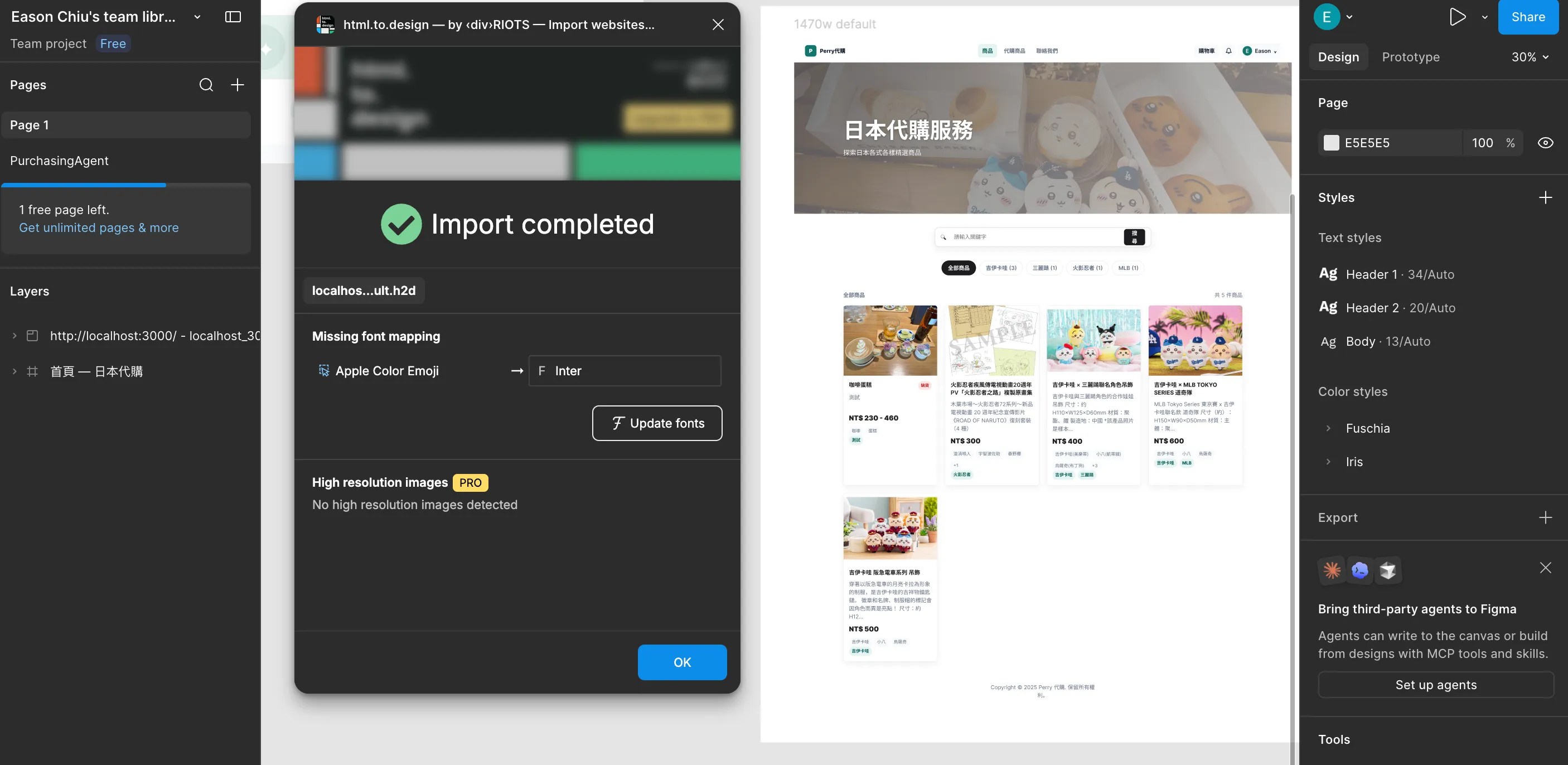This screenshot has width=1568, height=765.
Task: Click the Update fonts button
Action: (657, 423)
